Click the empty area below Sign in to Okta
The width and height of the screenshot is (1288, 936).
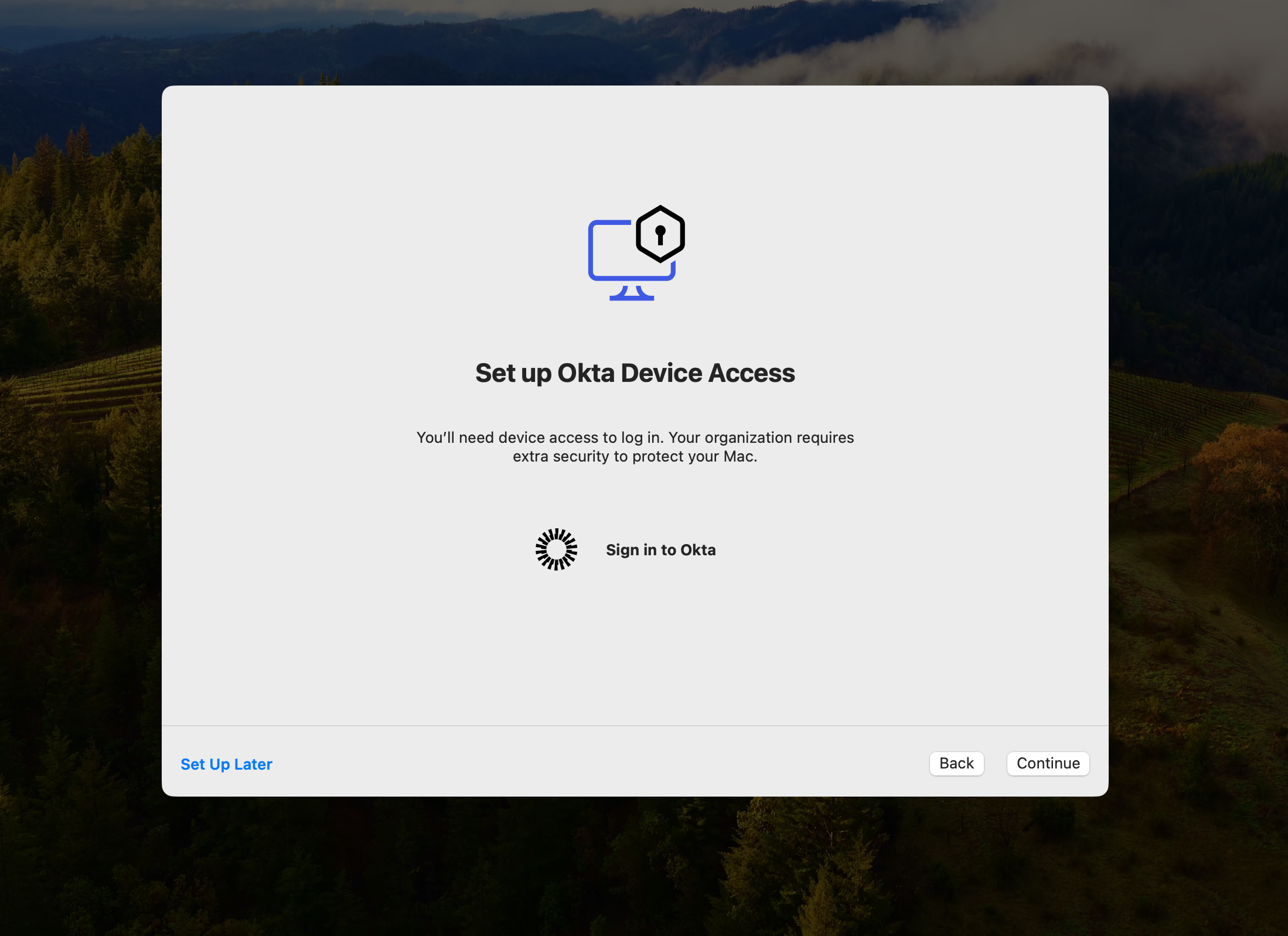point(635,644)
